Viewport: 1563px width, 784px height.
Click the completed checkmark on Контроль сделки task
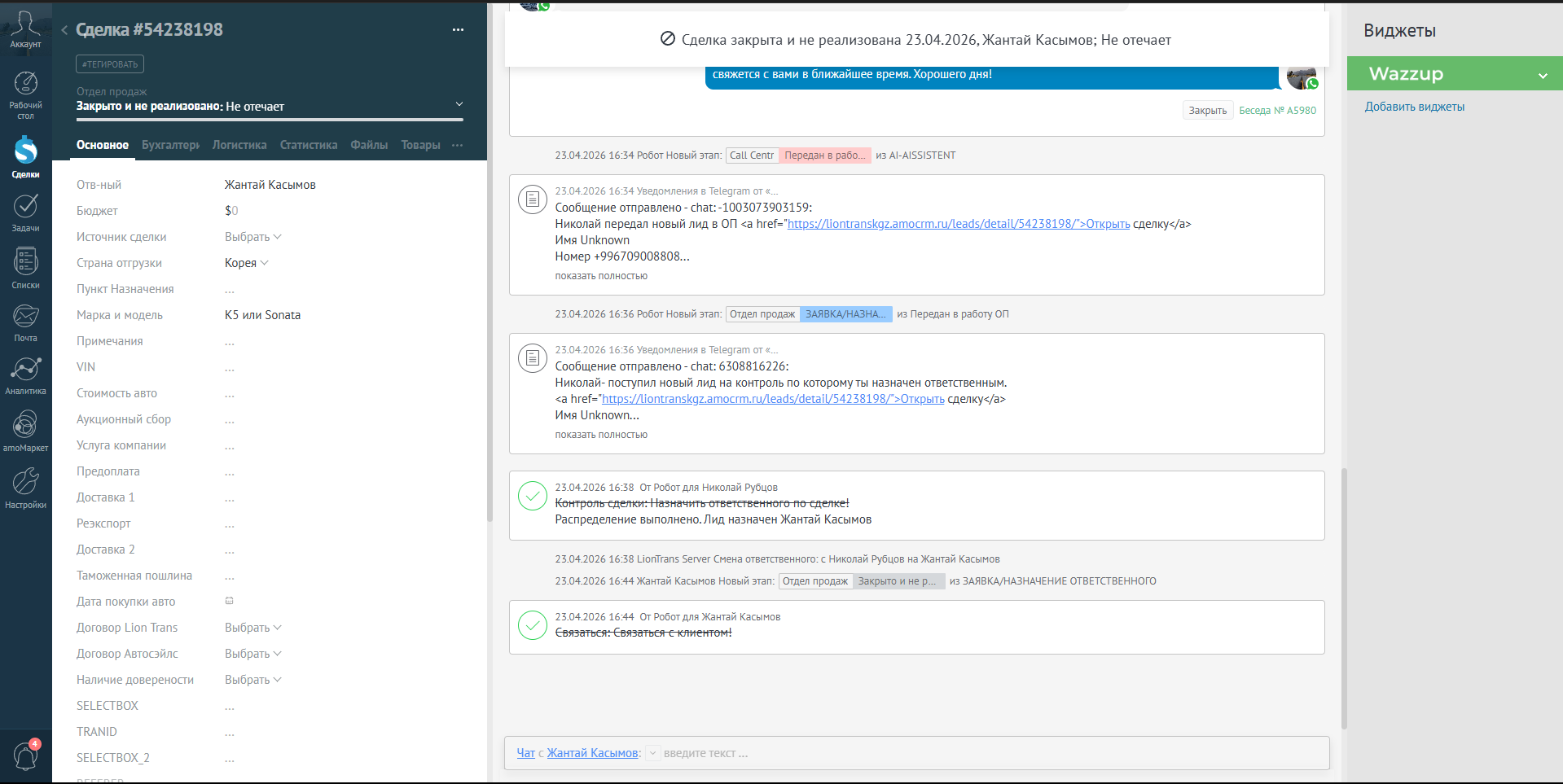[533, 495]
